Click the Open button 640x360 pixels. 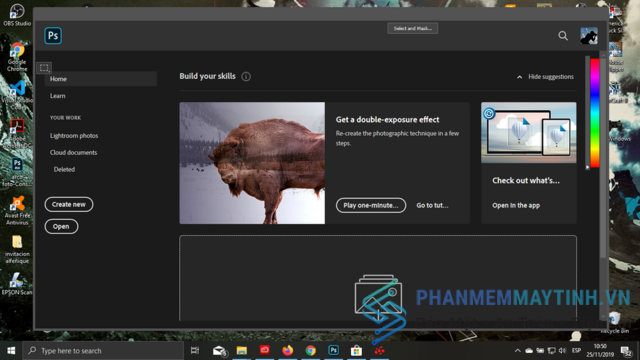click(61, 227)
